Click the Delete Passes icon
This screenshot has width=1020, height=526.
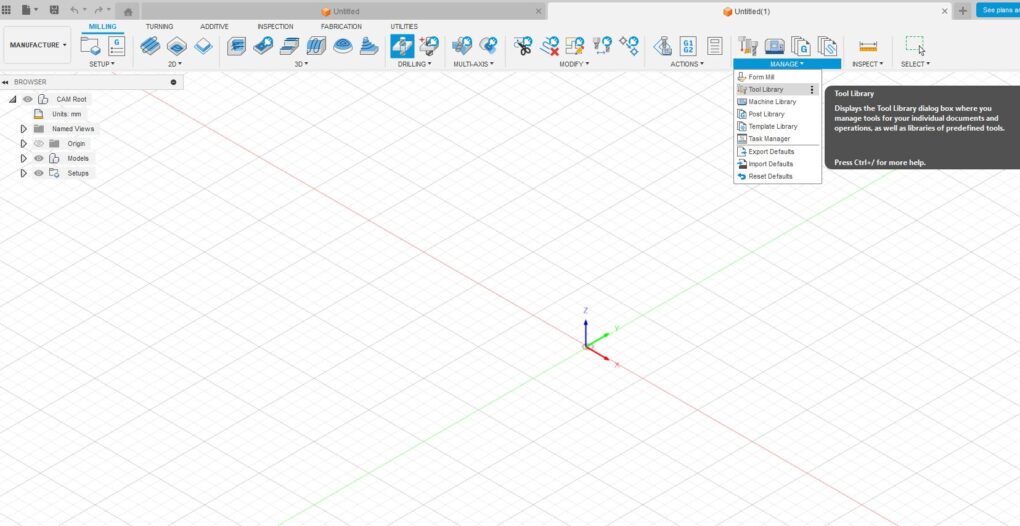point(550,46)
